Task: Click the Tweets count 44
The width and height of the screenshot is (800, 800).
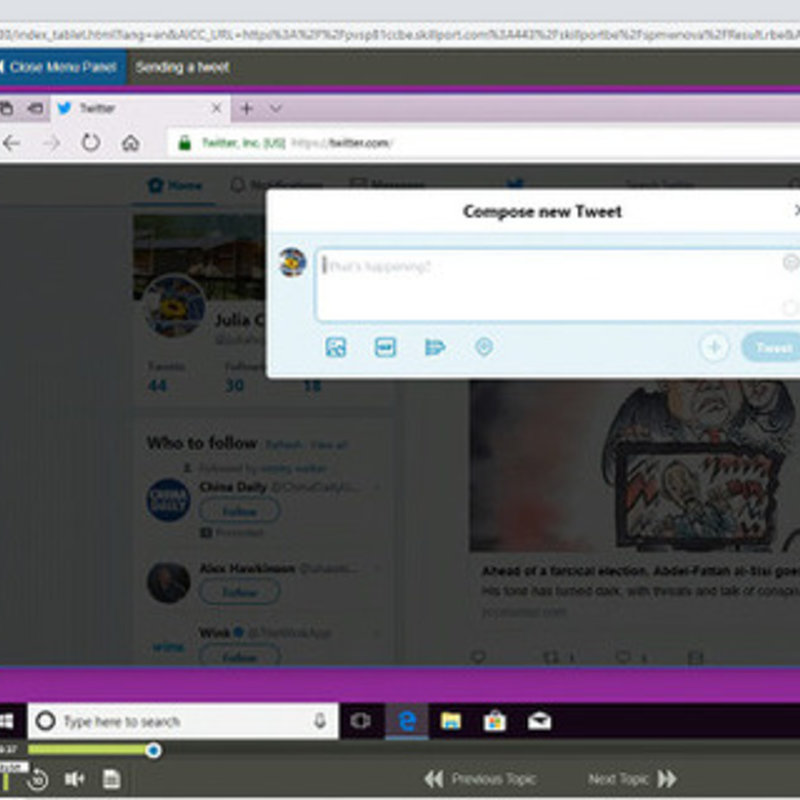Action: coord(158,386)
